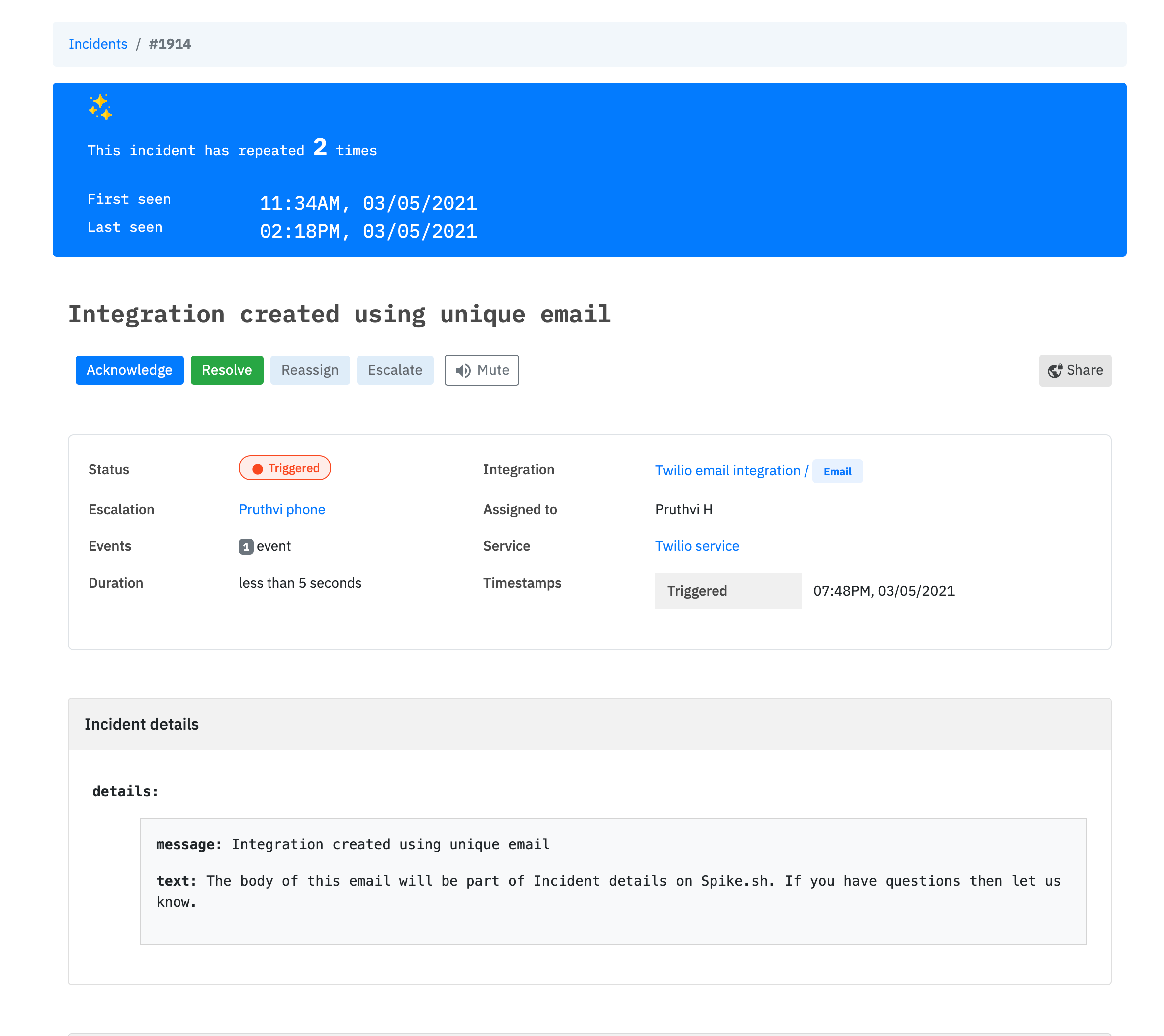Click the text body line about Spike.sh
This screenshot has width=1164, height=1036.
click(x=608, y=891)
